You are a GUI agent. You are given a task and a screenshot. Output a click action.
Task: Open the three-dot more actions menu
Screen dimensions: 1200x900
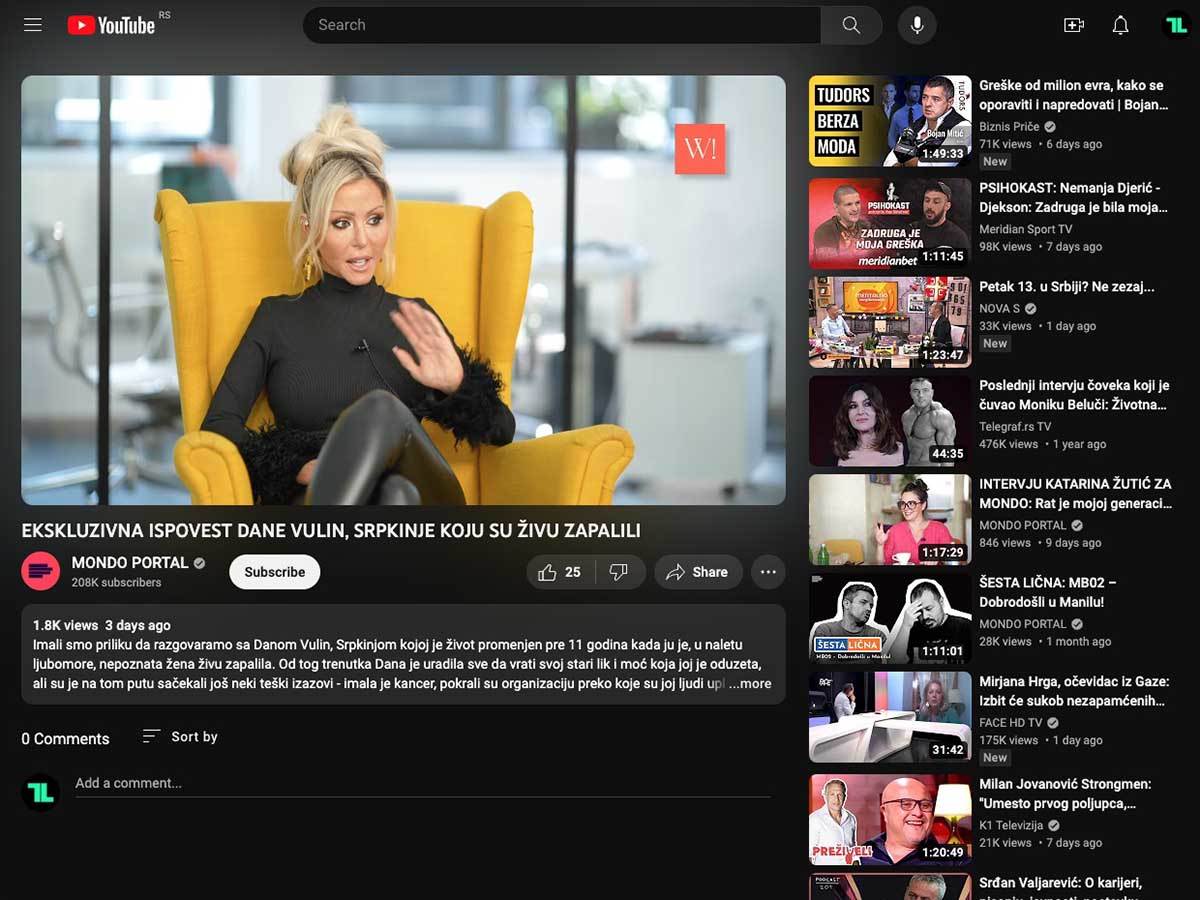[x=768, y=571]
